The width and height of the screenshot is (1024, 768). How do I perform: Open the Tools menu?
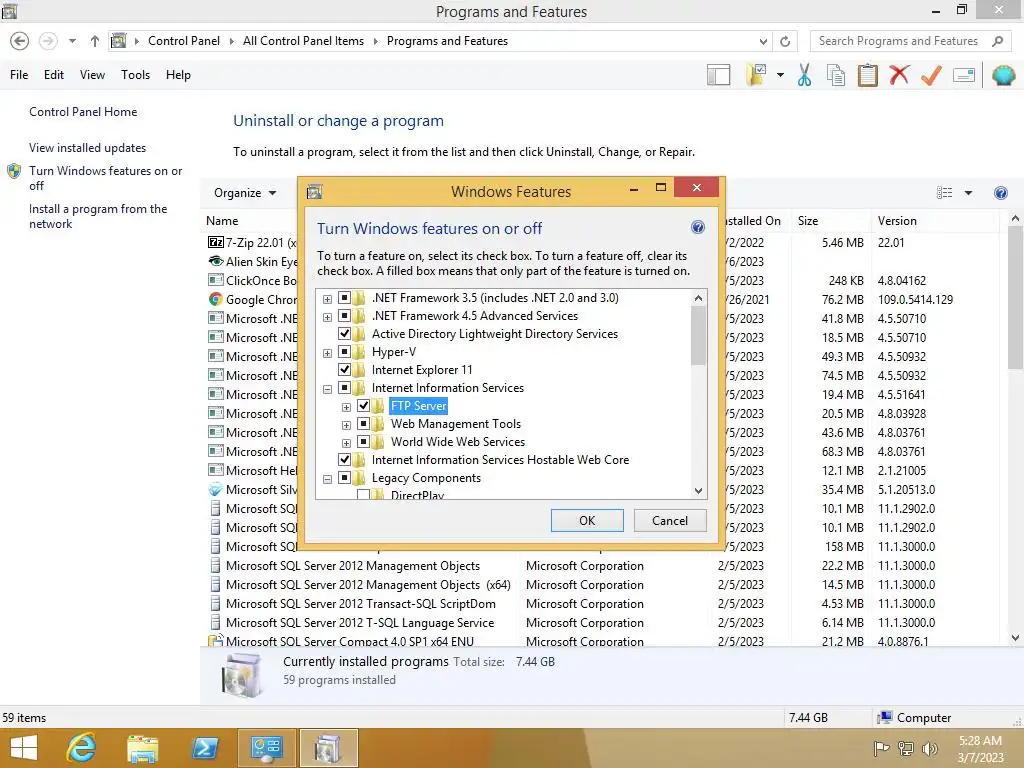click(135, 75)
